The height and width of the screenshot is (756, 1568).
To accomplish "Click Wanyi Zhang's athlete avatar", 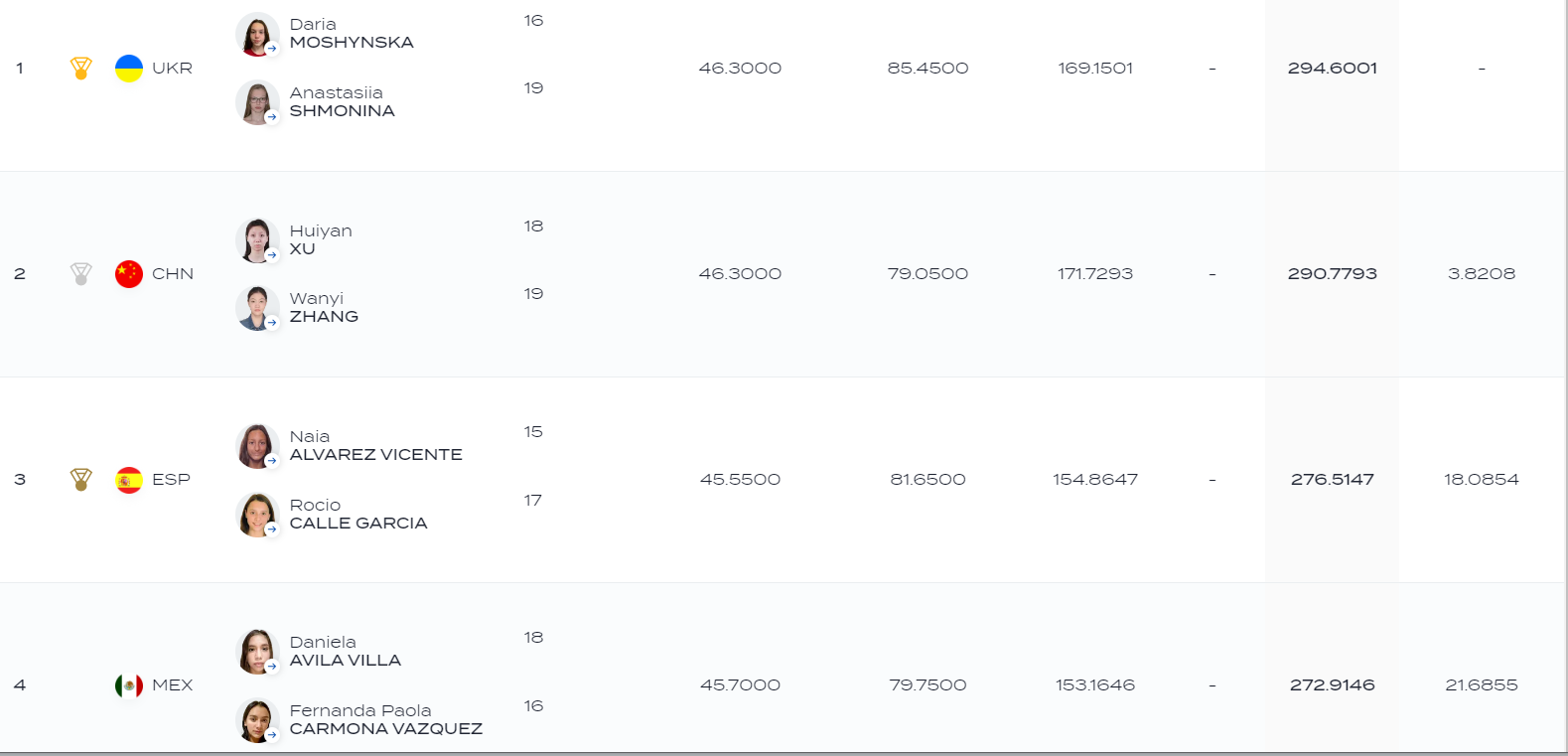I will [257, 308].
